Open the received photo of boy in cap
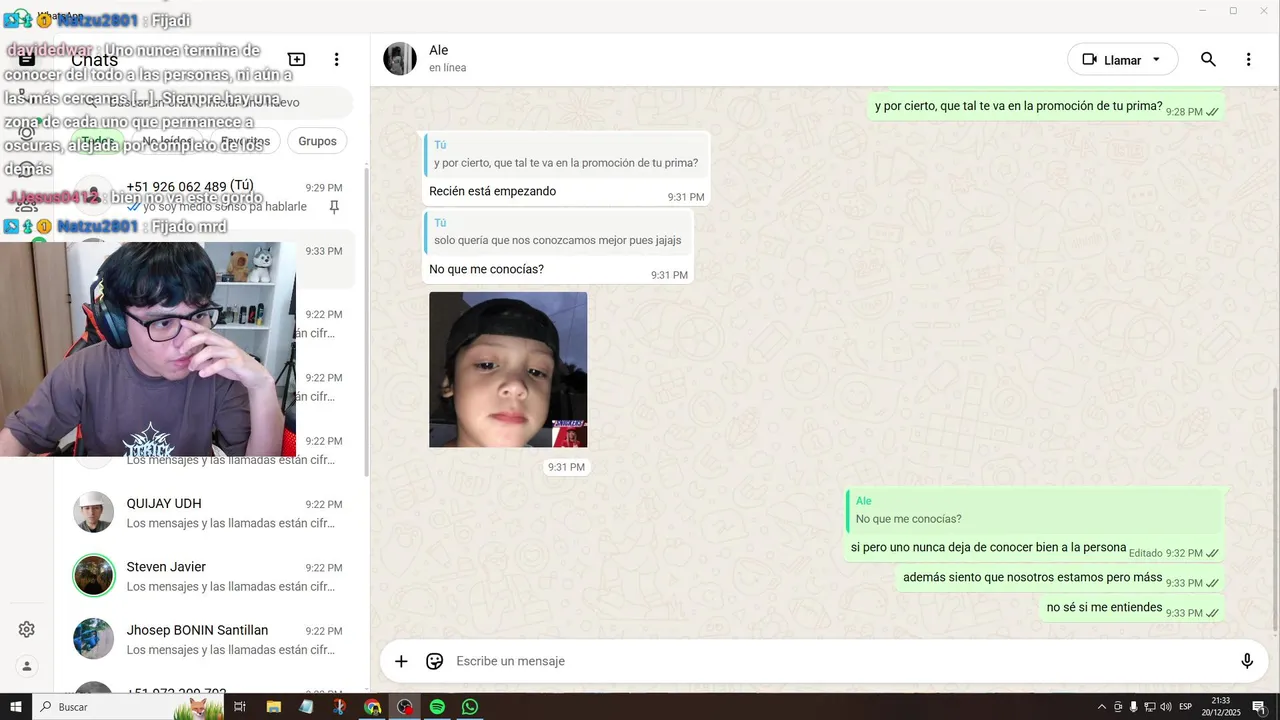1280x720 pixels. click(508, 370)
